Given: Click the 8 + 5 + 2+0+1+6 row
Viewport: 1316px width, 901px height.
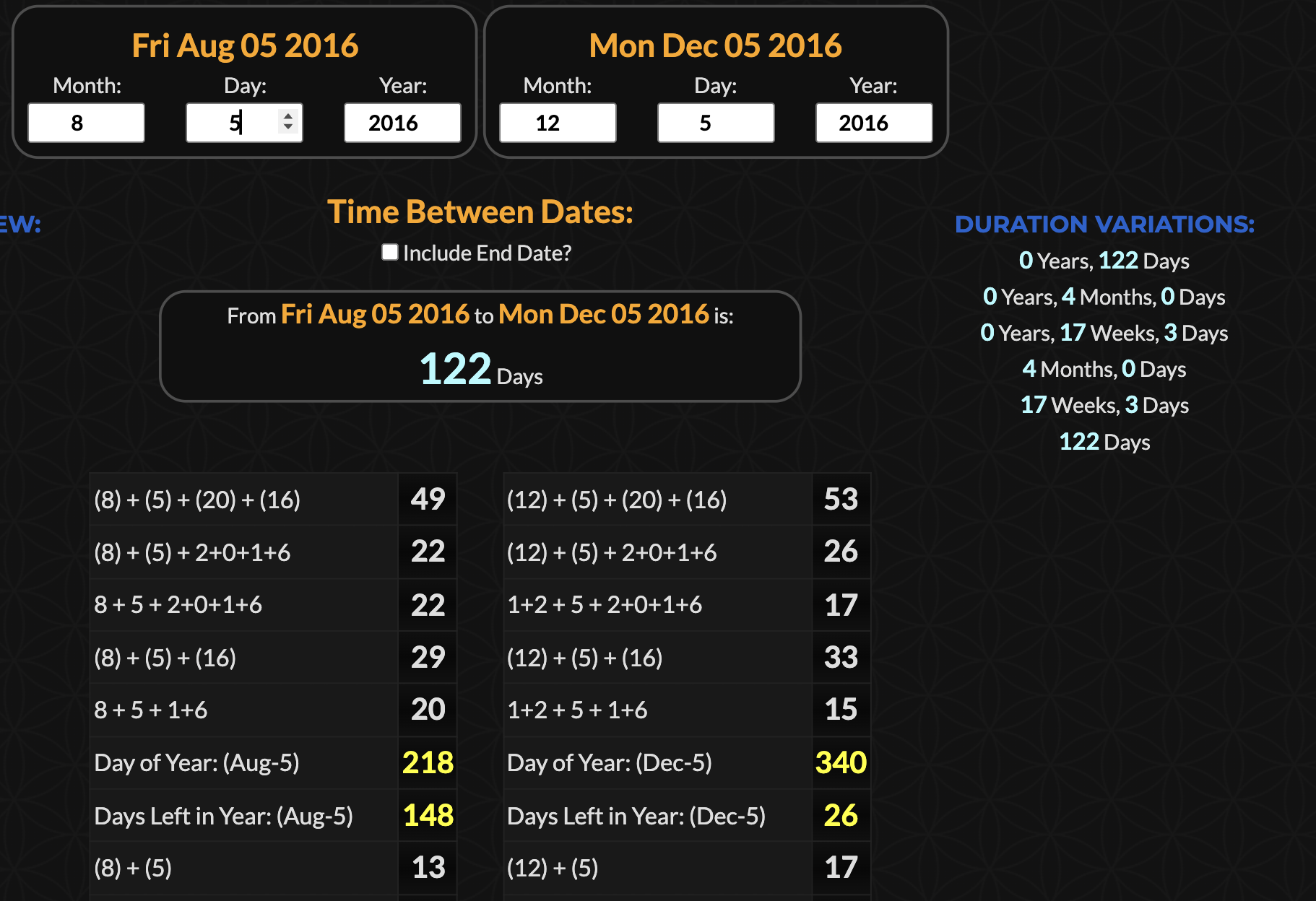Looking at the screenshot, I should click(x=273, y=605).
